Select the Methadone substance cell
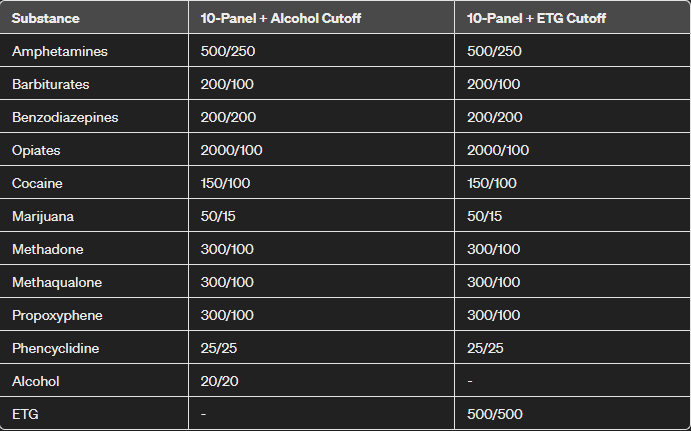Image resolution: width=691 pixels, height=431 pixels. pos(48,249)
